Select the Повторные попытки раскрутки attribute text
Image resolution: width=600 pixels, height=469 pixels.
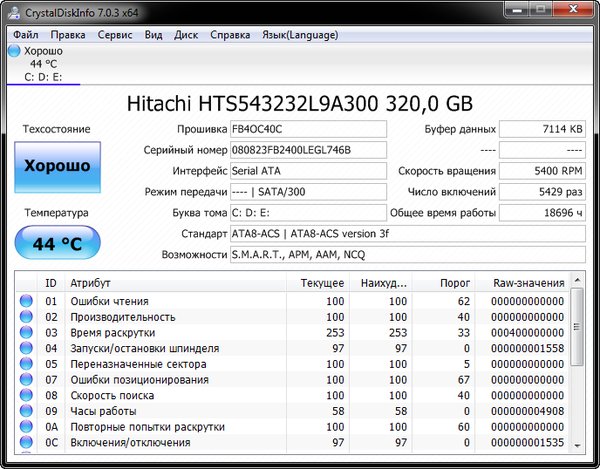148,427
